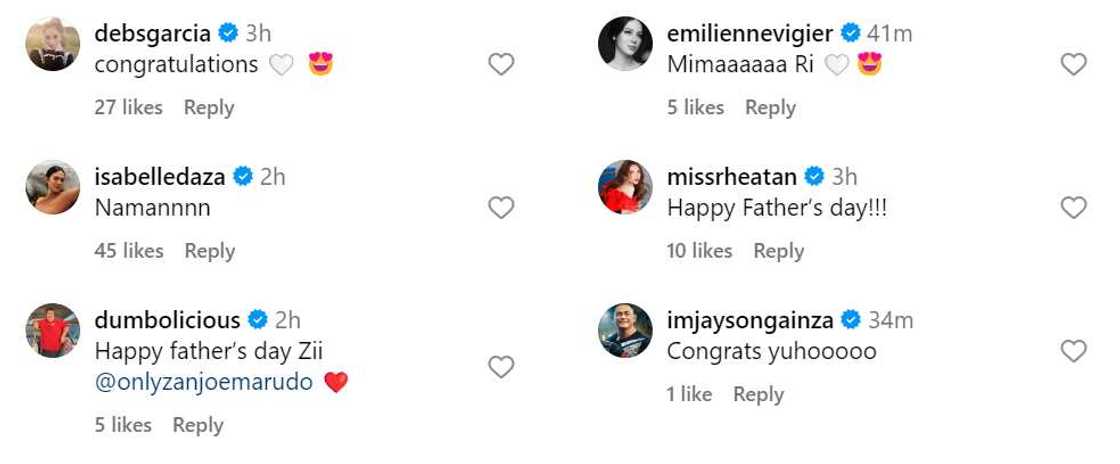Open missrheatan's profile photo
The height and width of the screenshot is (464, 1120).
click(x=625, y=187)
